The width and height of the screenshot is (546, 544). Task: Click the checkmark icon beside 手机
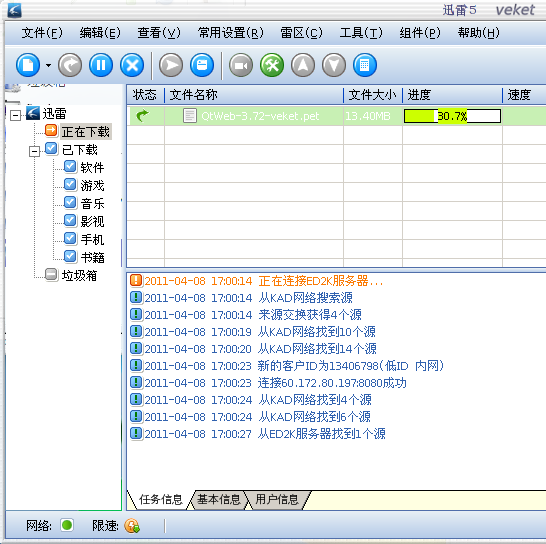(x=70, y=239)
